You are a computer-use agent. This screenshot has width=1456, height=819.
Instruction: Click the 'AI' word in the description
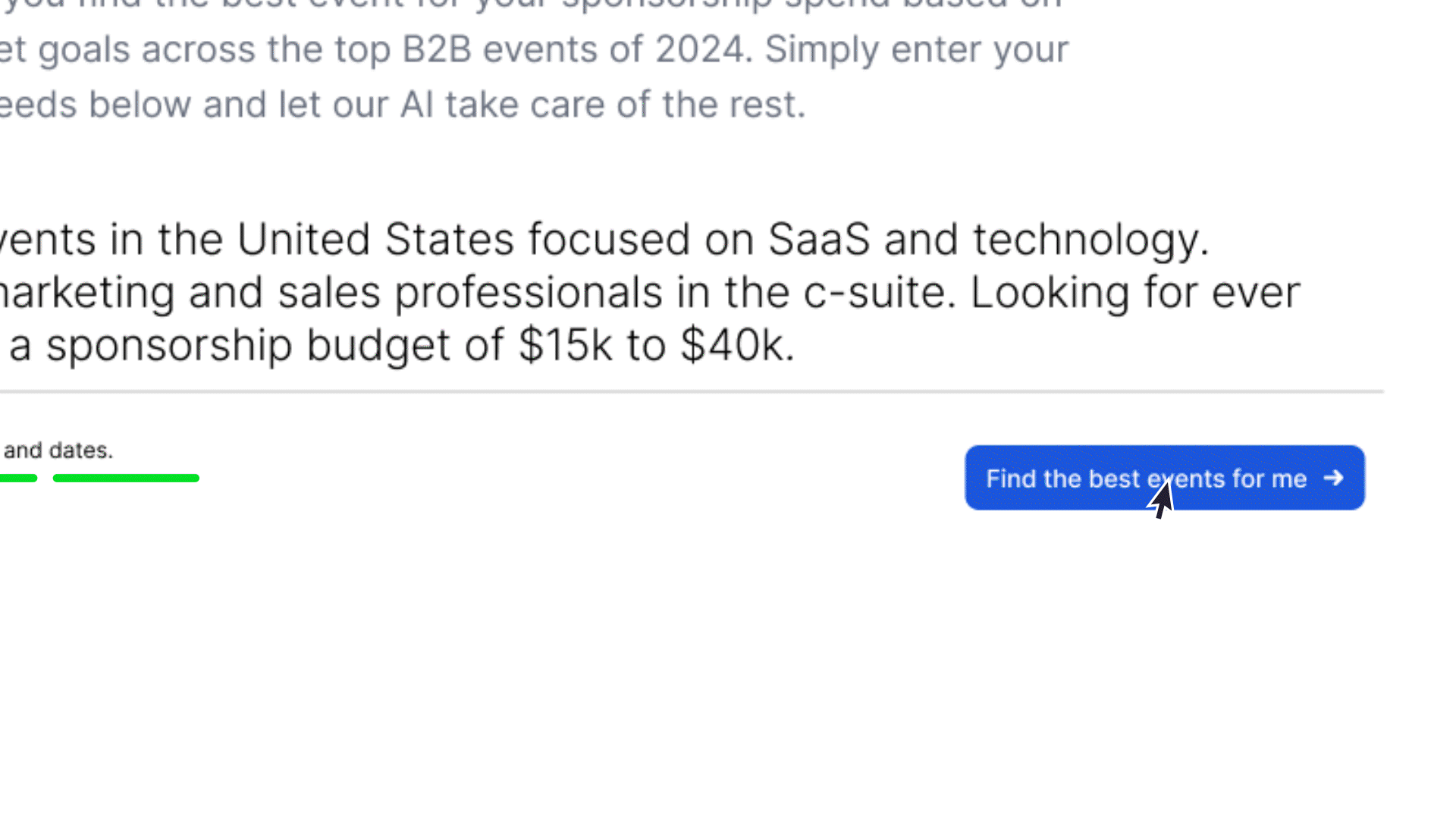point(416,105)
